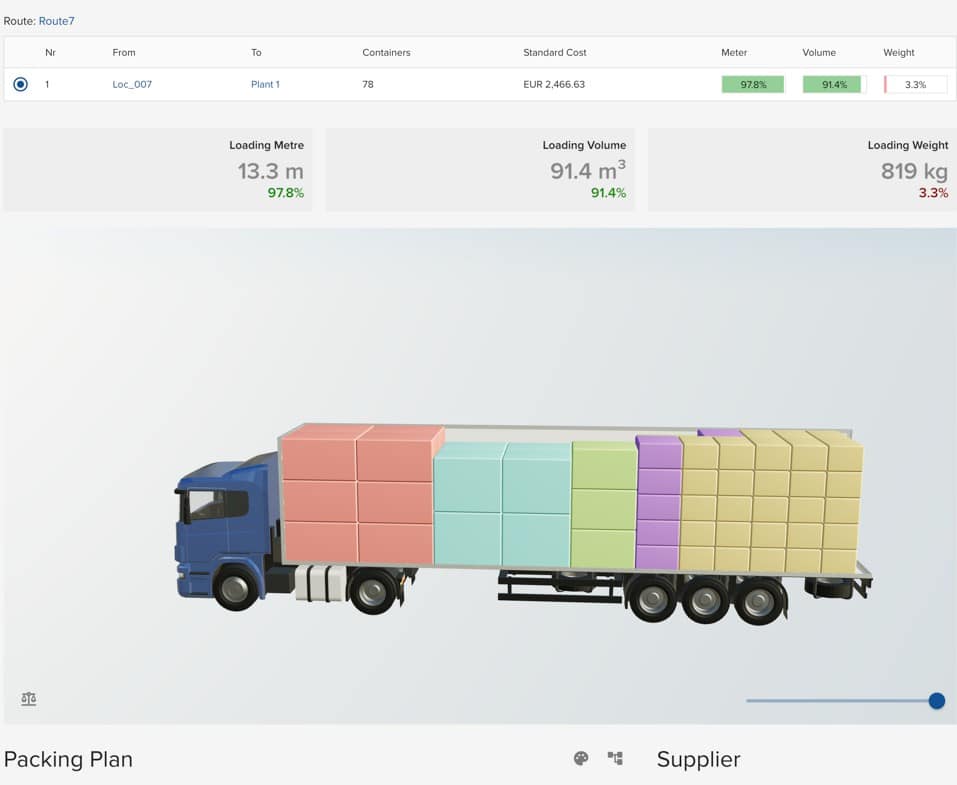This screenshot has width=957, height=785.
Task: Click the Loading Weight summary card
Action: coord(802,170)
